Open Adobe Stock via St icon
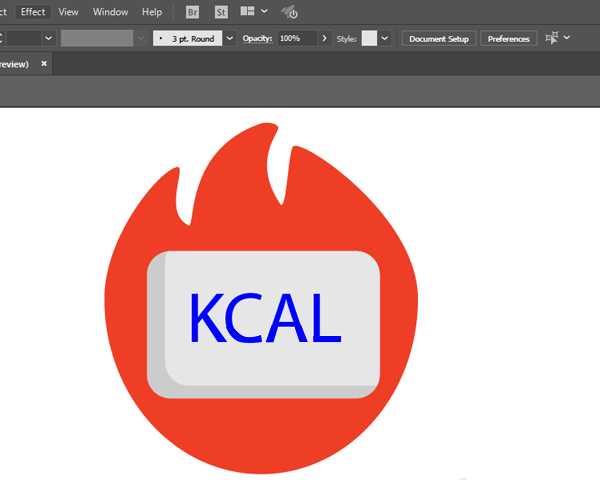600x480 pixels. (221, 12)
